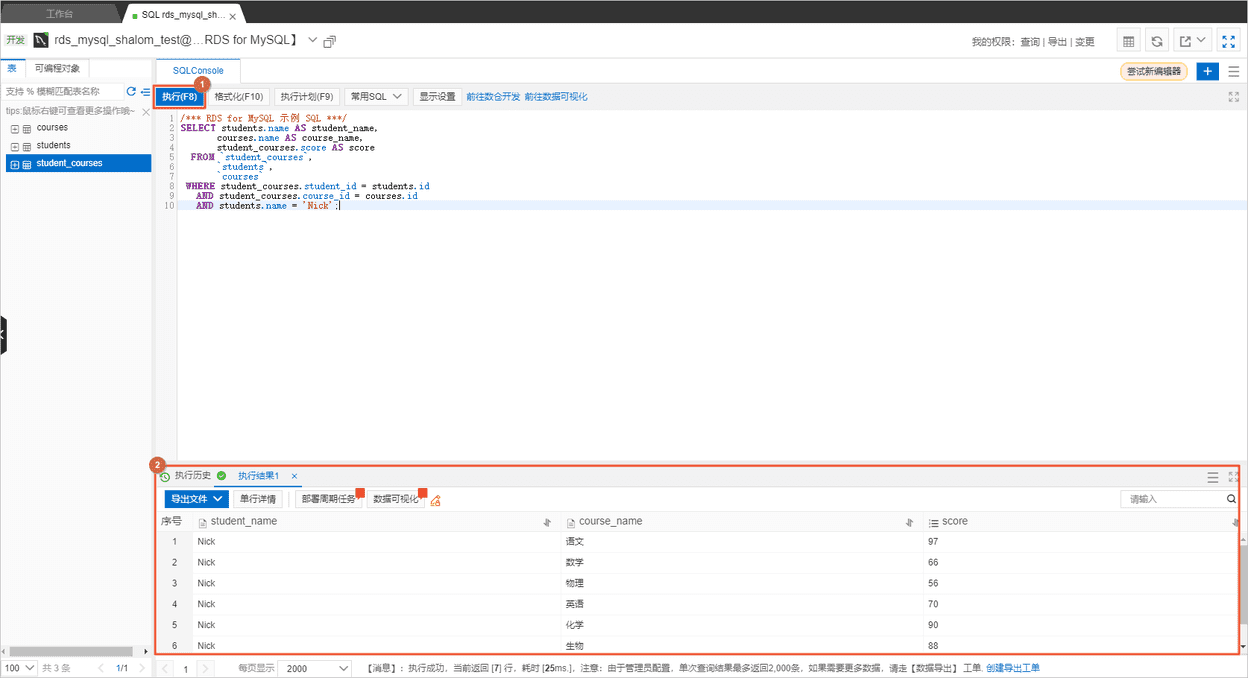Close the 执行结果1 result tab
1248x678 pixels.
[x=294, y=476]
